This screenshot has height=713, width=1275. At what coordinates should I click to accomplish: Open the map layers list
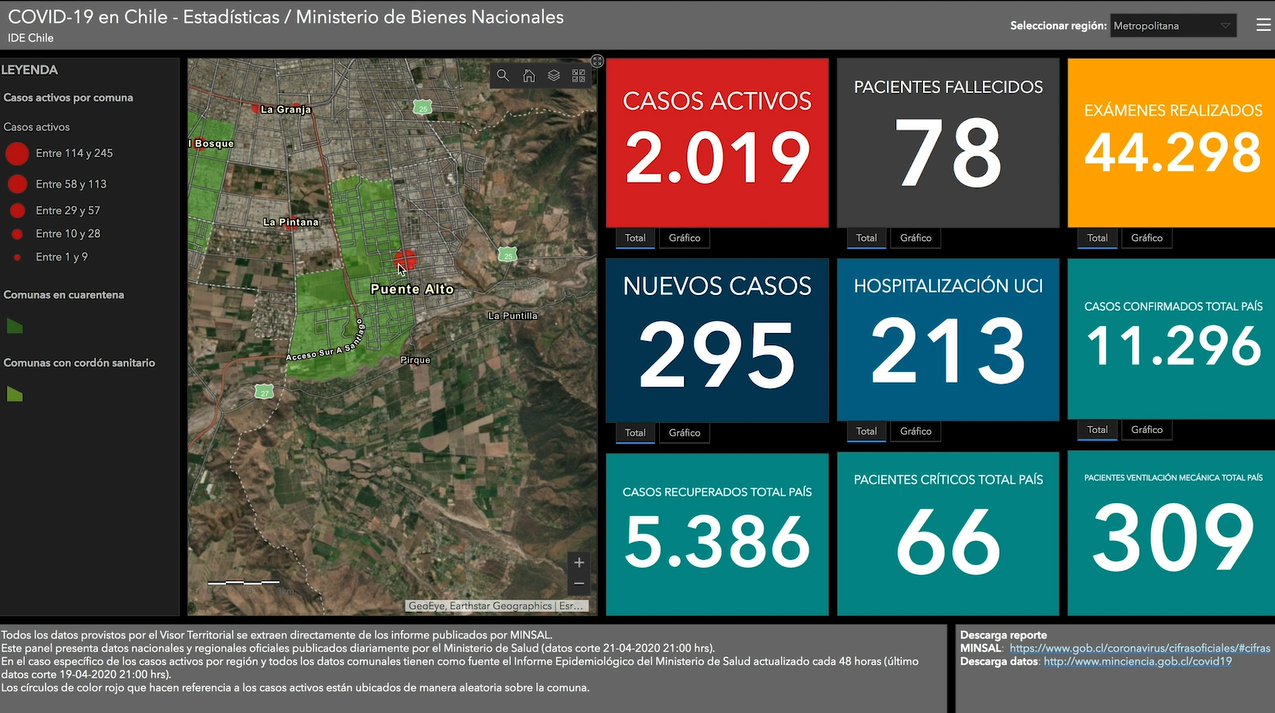[554, 76]
